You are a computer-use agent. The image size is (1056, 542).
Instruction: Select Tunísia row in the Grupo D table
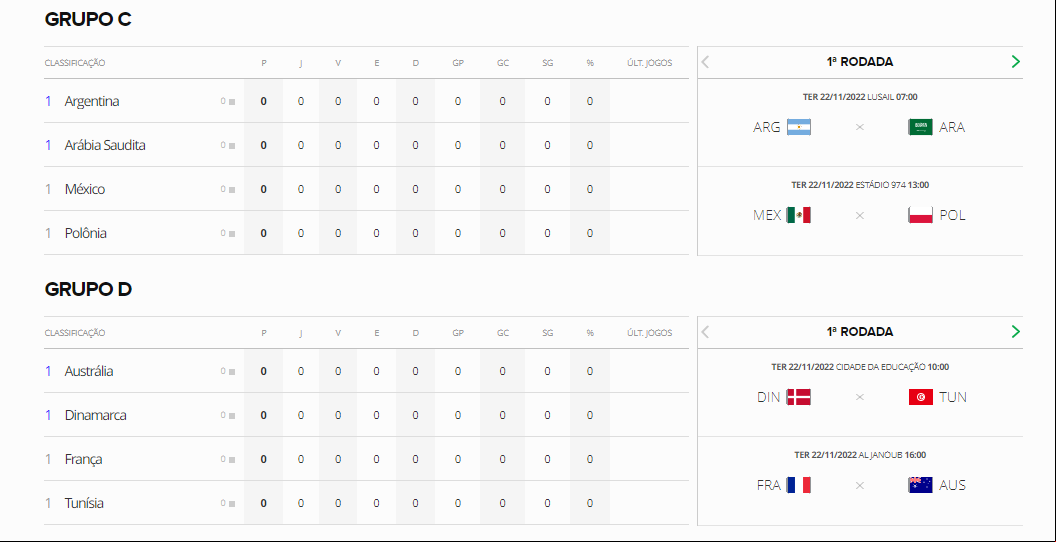[x=366, y=503]
